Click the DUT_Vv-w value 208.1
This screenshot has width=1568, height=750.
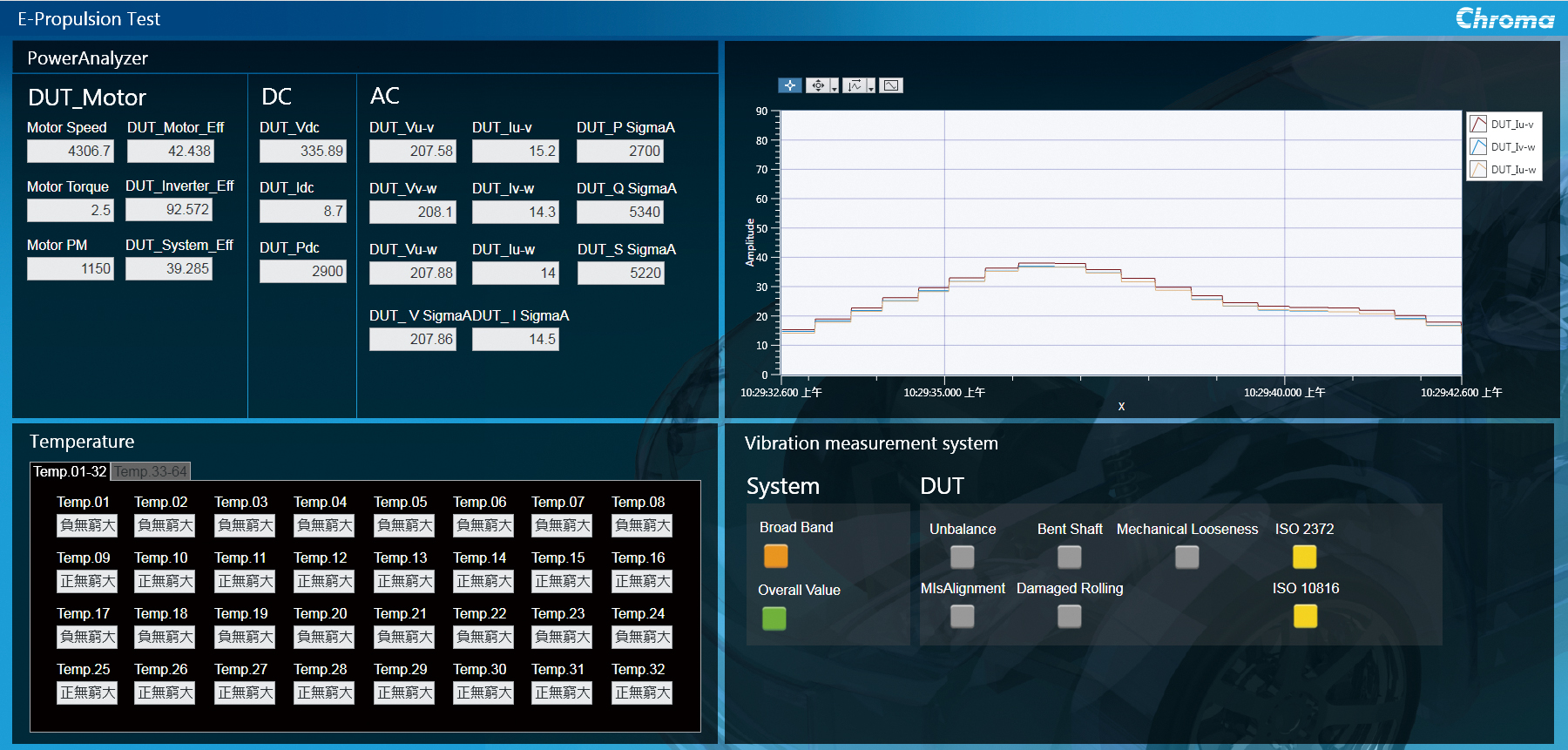(x=413, y=212)
